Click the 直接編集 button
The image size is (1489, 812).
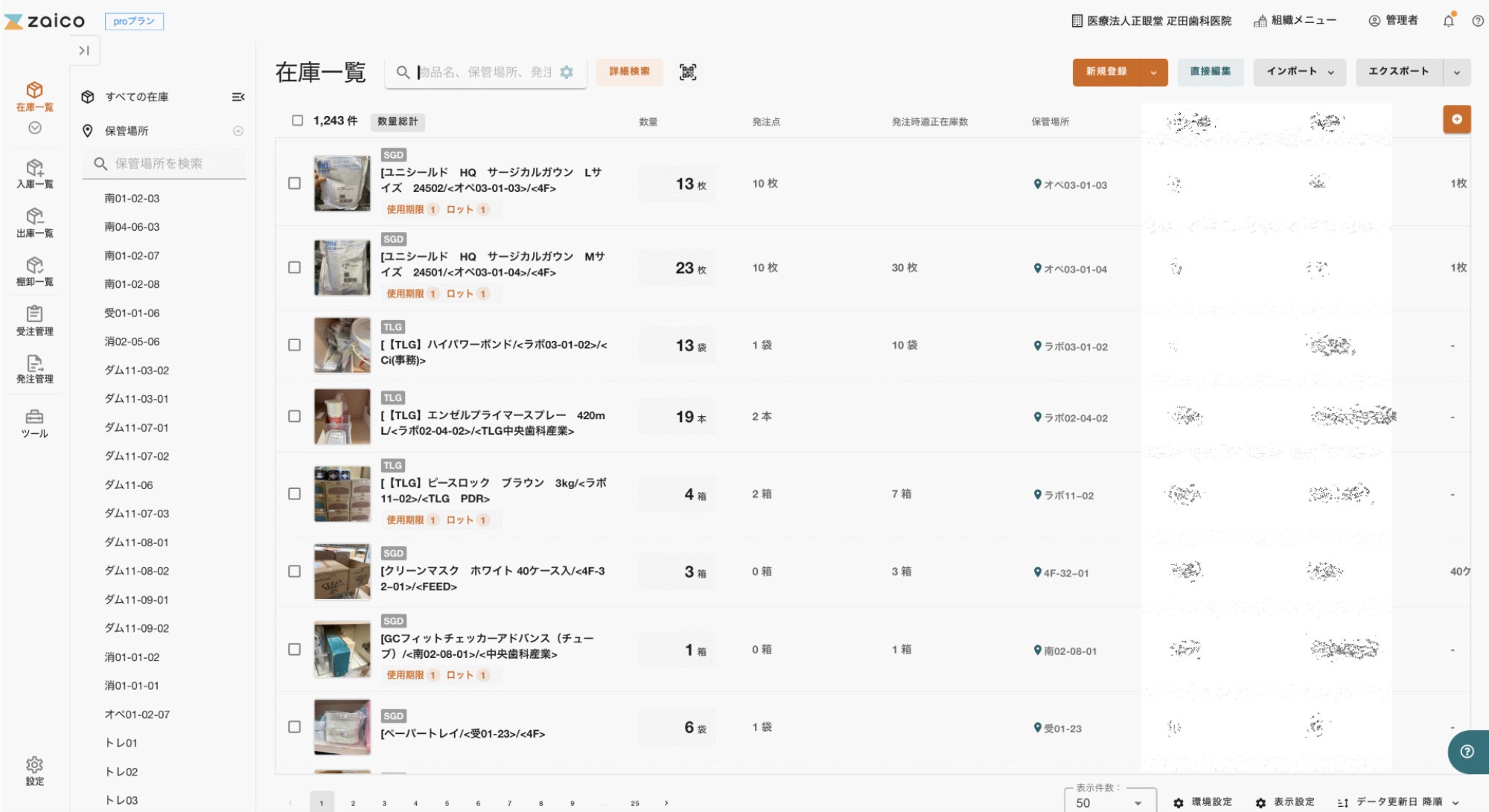coord(1210,72)
